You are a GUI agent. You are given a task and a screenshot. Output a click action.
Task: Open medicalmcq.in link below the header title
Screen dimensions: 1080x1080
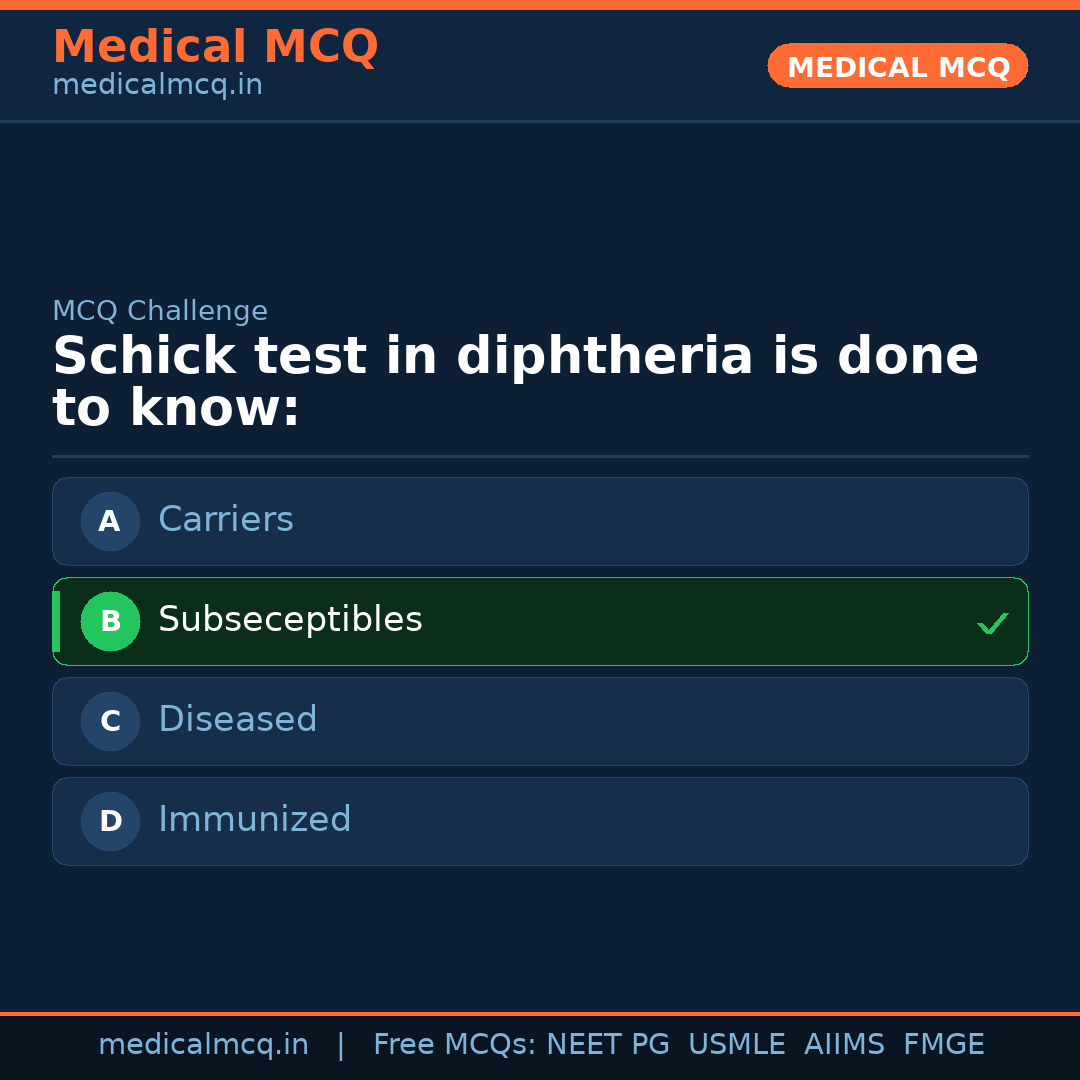157,86
